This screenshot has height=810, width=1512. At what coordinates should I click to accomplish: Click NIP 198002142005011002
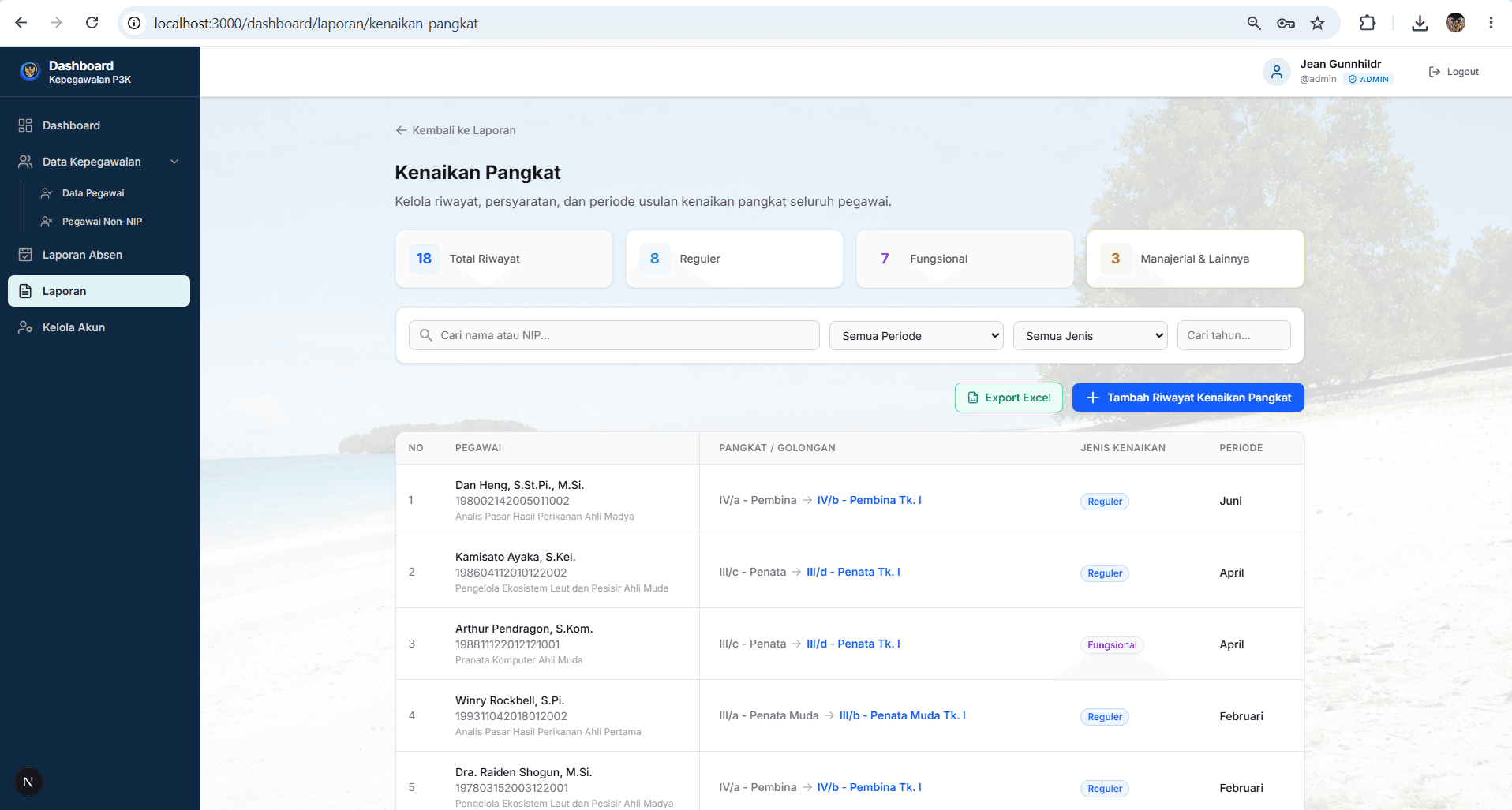(x=512, y=501)
